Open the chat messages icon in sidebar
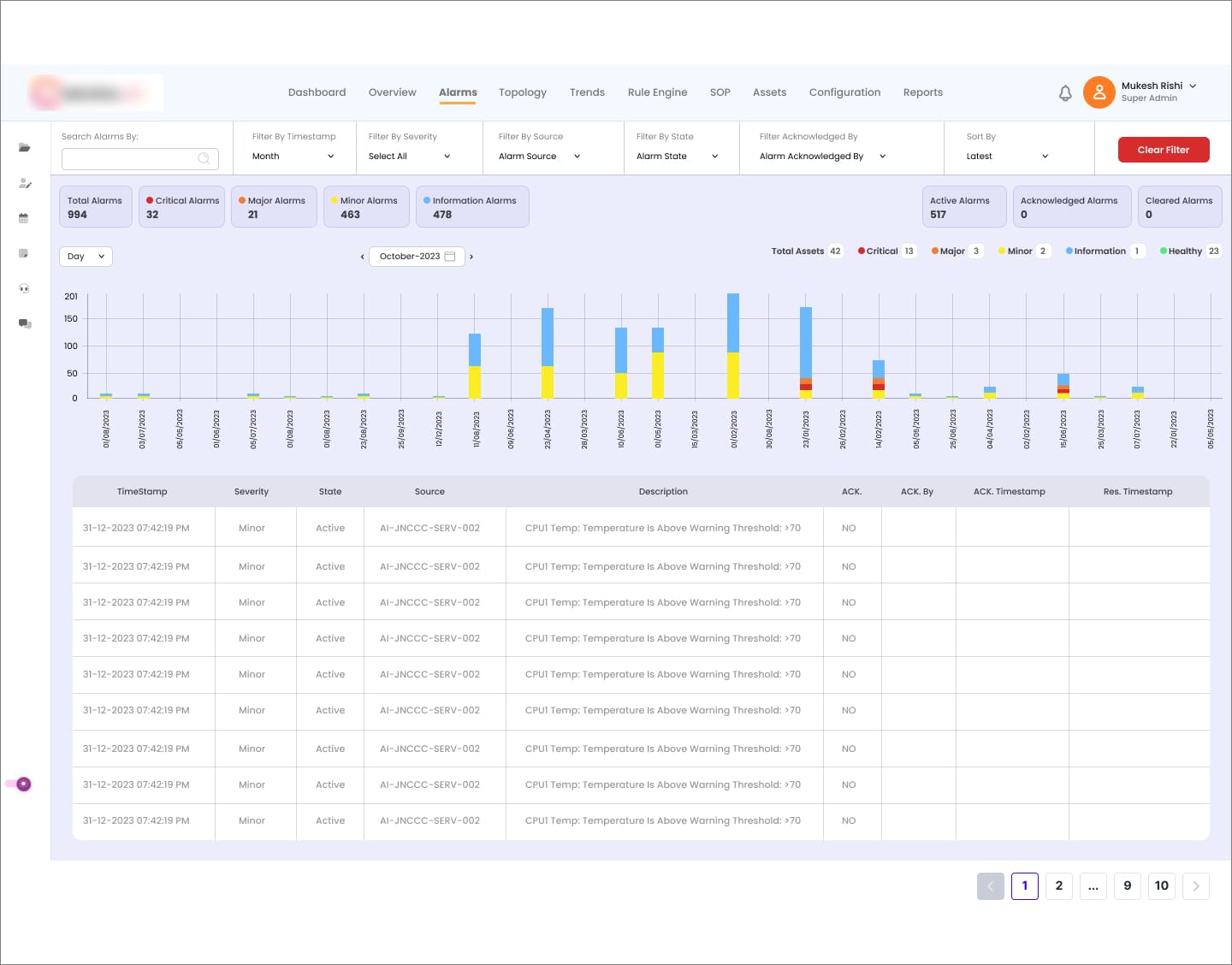The height and width of the screenshot is (965, 1232). pyautogui.click(x=25, y=323)
